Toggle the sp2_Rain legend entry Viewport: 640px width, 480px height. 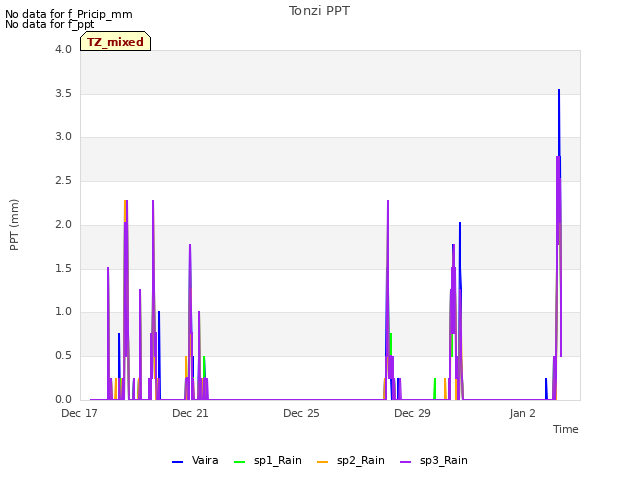[351, 461]
